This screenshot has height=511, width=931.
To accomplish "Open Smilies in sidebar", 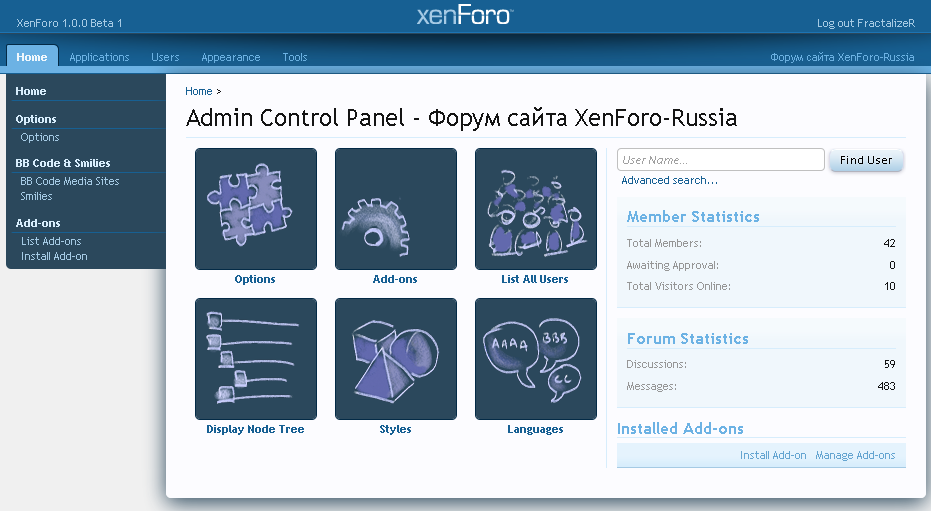I will 36,196.
